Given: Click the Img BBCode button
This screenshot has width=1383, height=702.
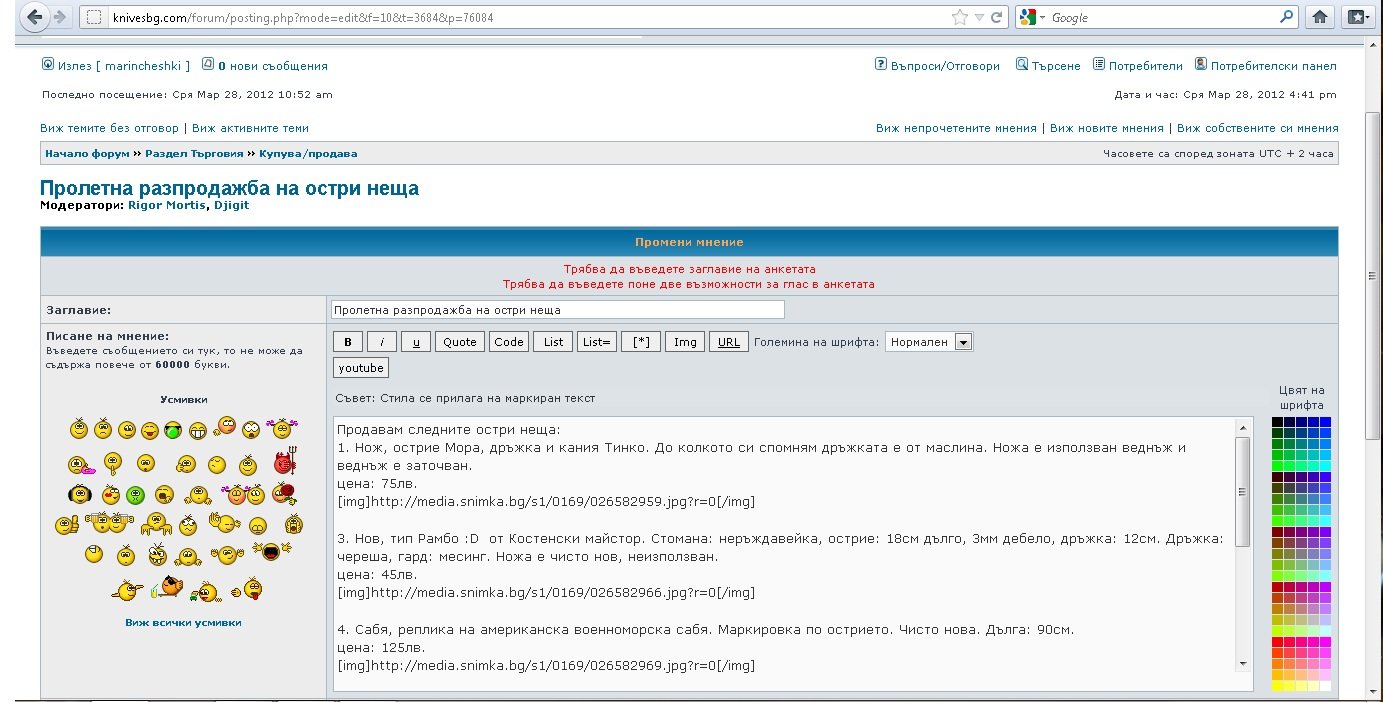Looking at the screenshot, I should click(x=685, y=342).
